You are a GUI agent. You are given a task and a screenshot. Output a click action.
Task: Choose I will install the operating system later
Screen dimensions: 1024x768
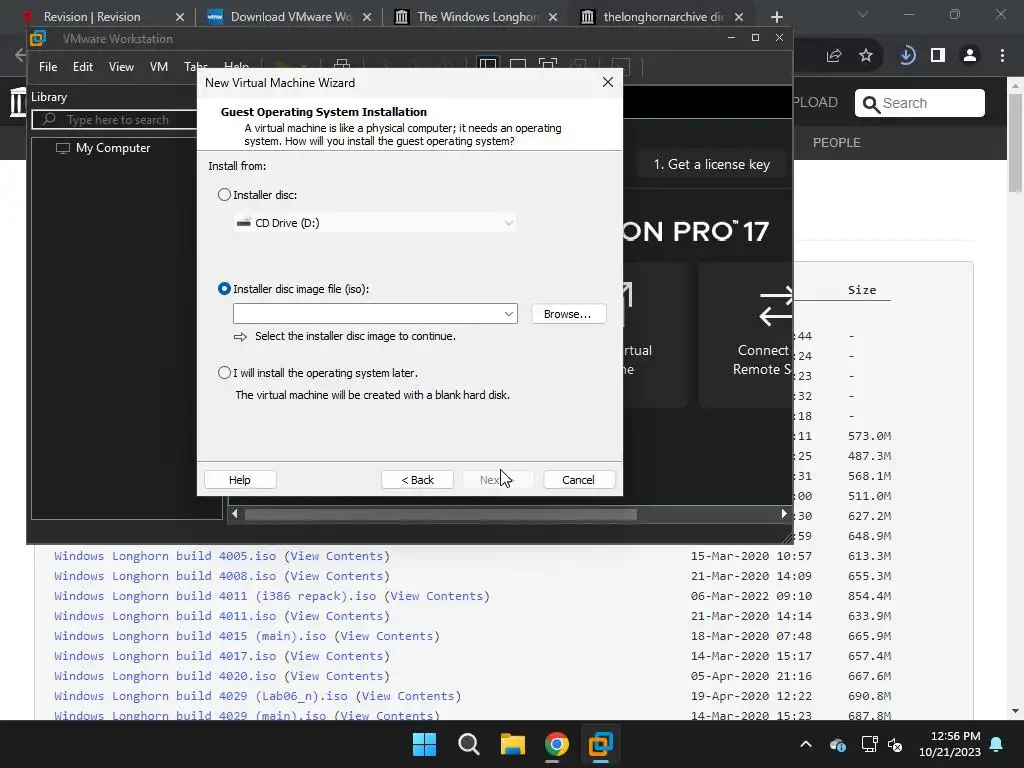point(224,373)
